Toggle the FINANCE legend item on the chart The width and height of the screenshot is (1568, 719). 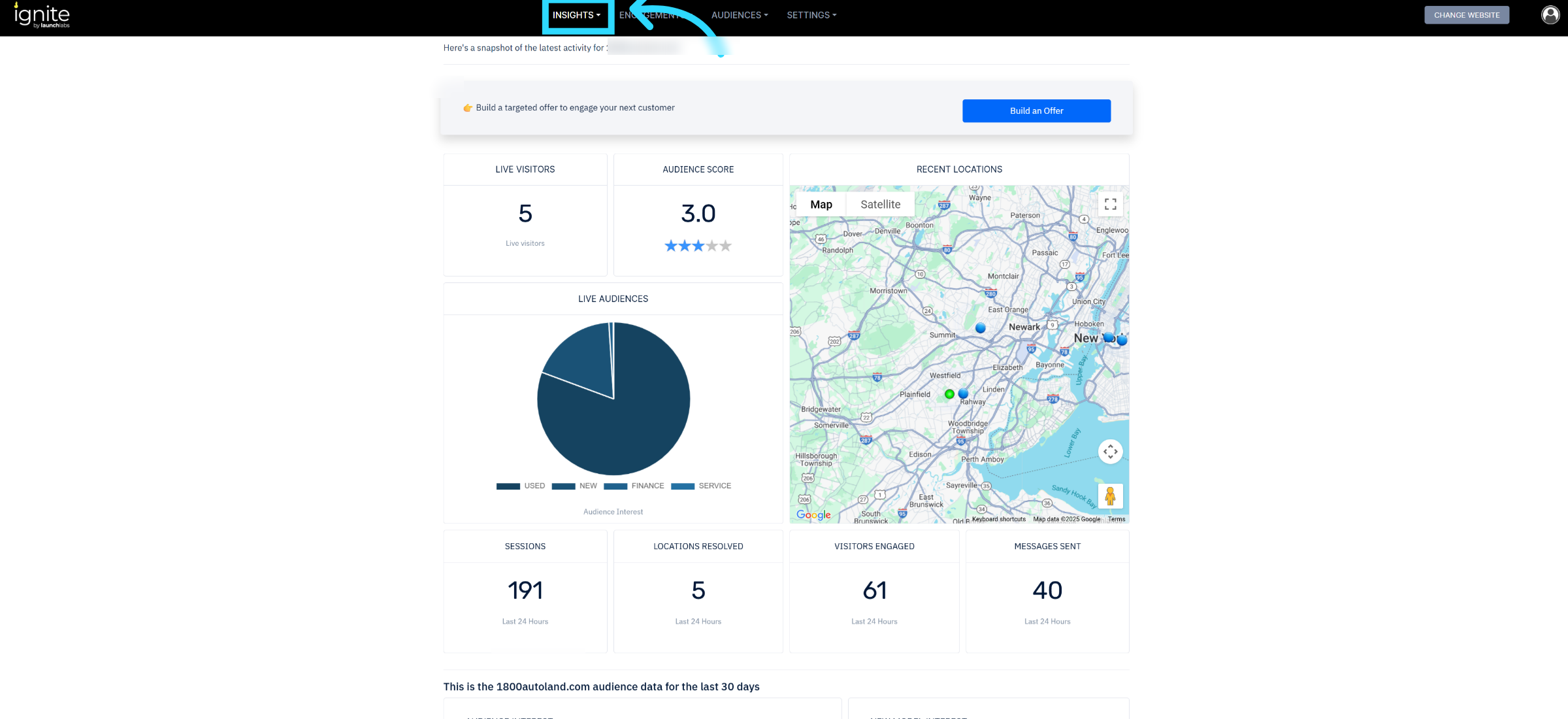click(634, 486)
